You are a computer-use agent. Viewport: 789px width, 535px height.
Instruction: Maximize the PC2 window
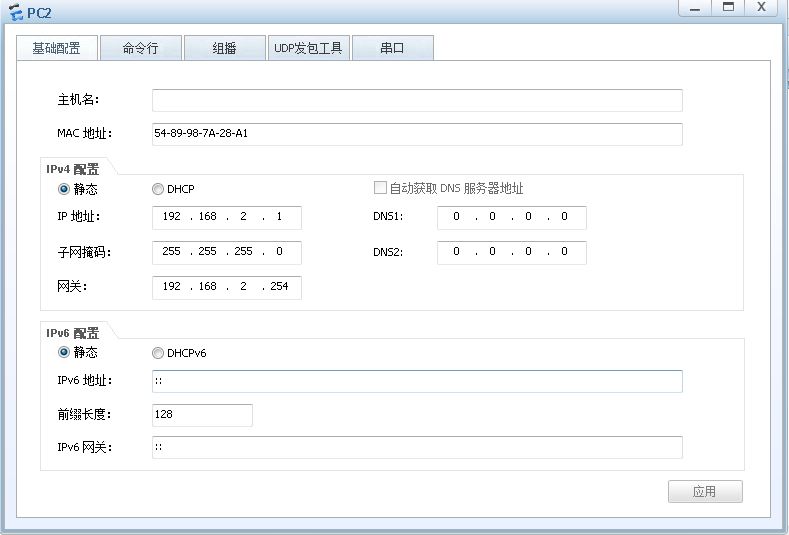point(728,8)
